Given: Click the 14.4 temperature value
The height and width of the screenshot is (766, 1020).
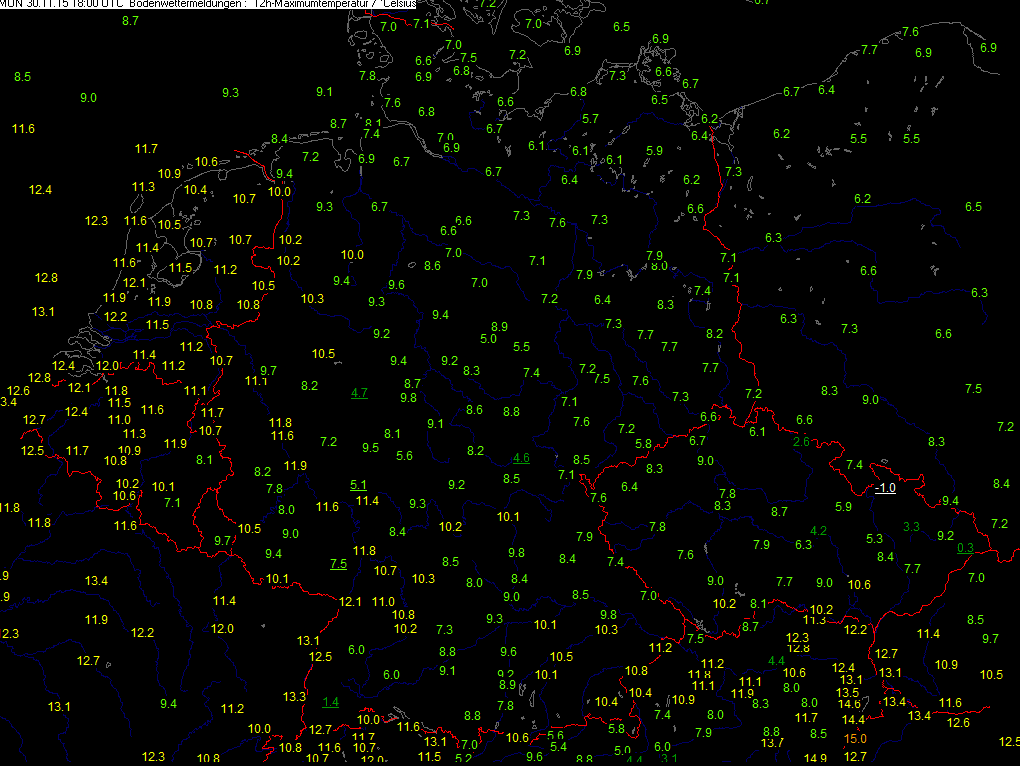Looking at the screenshot, I should (853, 720).
